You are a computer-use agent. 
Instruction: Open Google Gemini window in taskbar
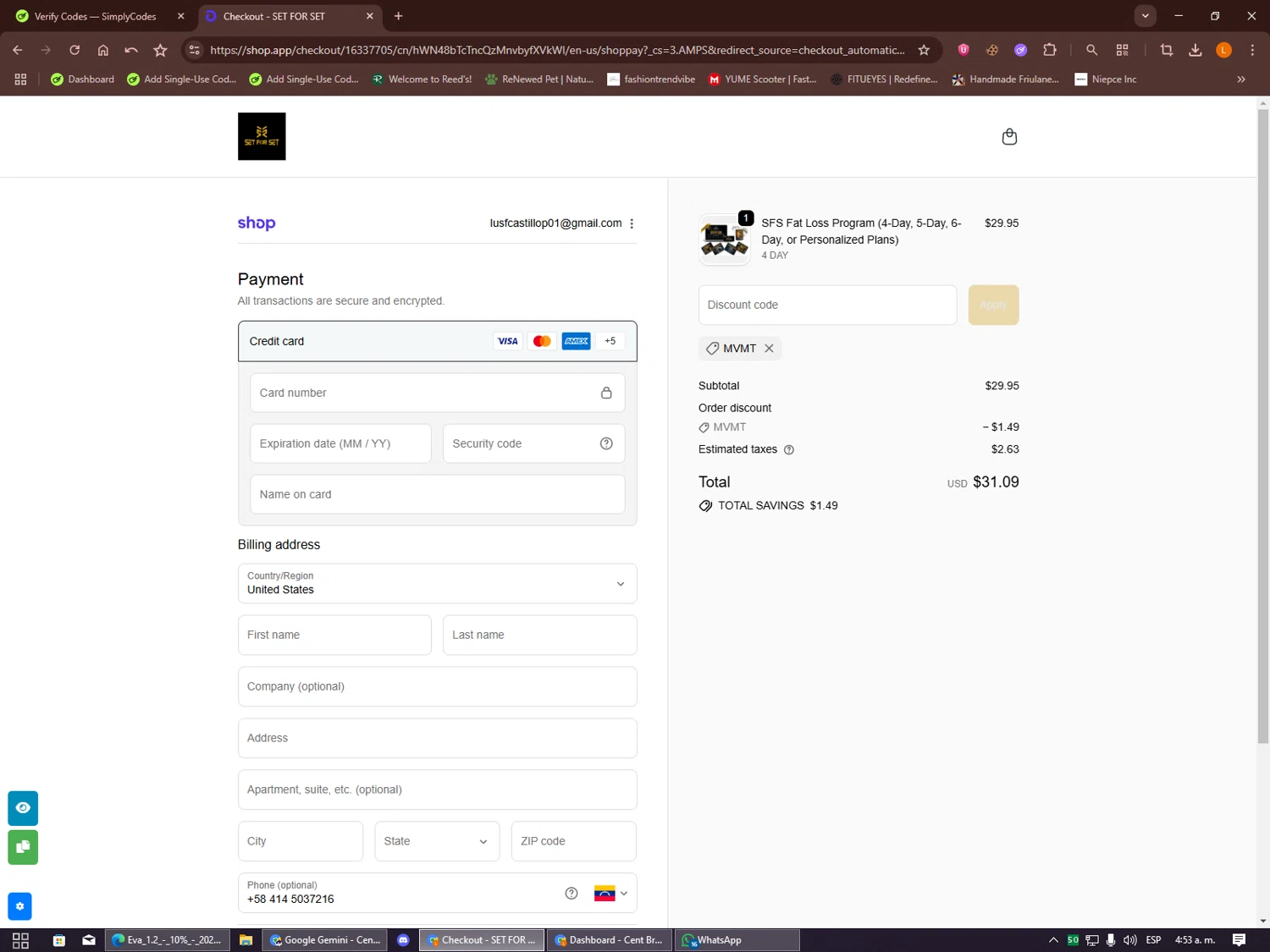pyautogui.click(x=324, y=940)
